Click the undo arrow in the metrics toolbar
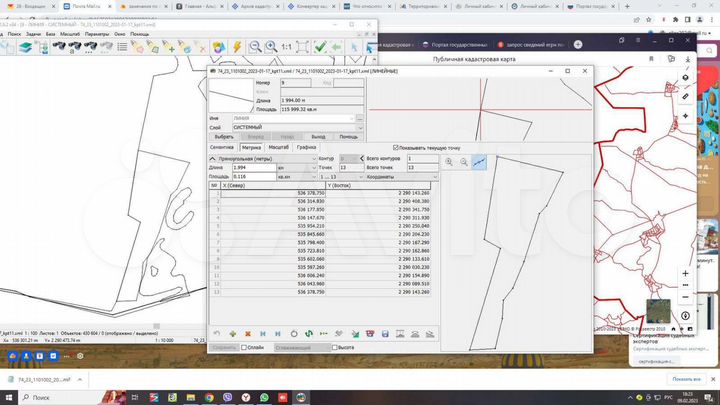Viewport: 720px width, 405px height. pyautogui.click(x=217, y=334)
